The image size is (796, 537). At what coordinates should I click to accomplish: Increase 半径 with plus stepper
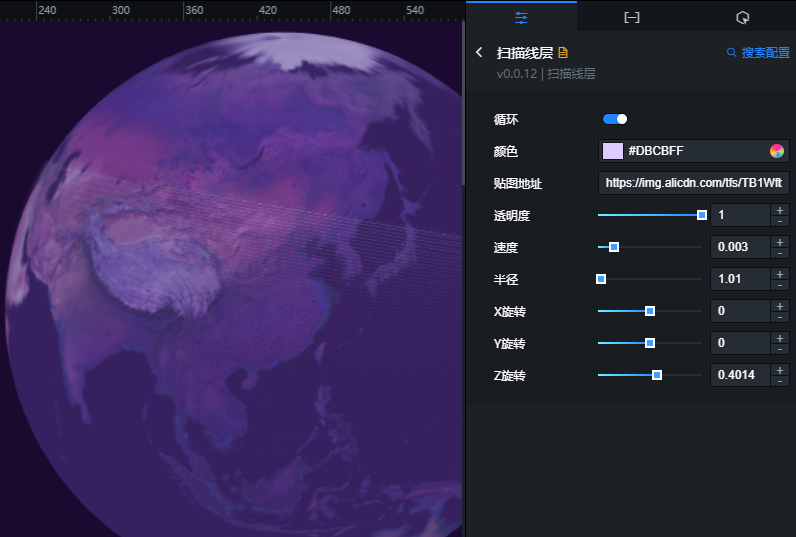pyautogui.click(x=780, y=274)
